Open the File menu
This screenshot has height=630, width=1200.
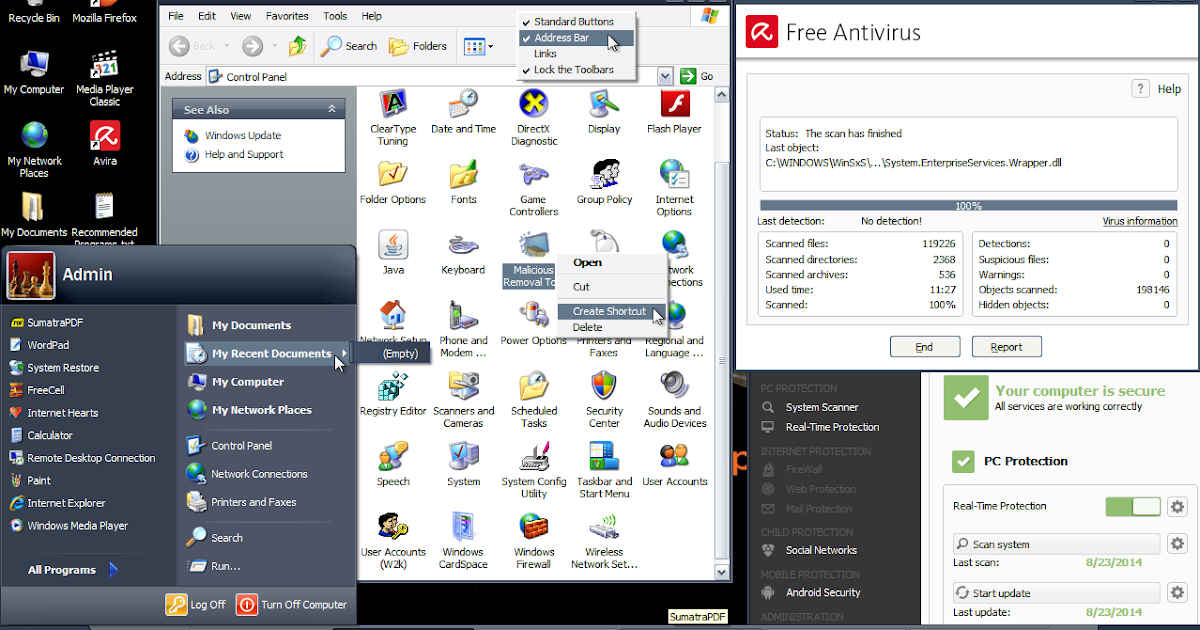pos(176,16)
